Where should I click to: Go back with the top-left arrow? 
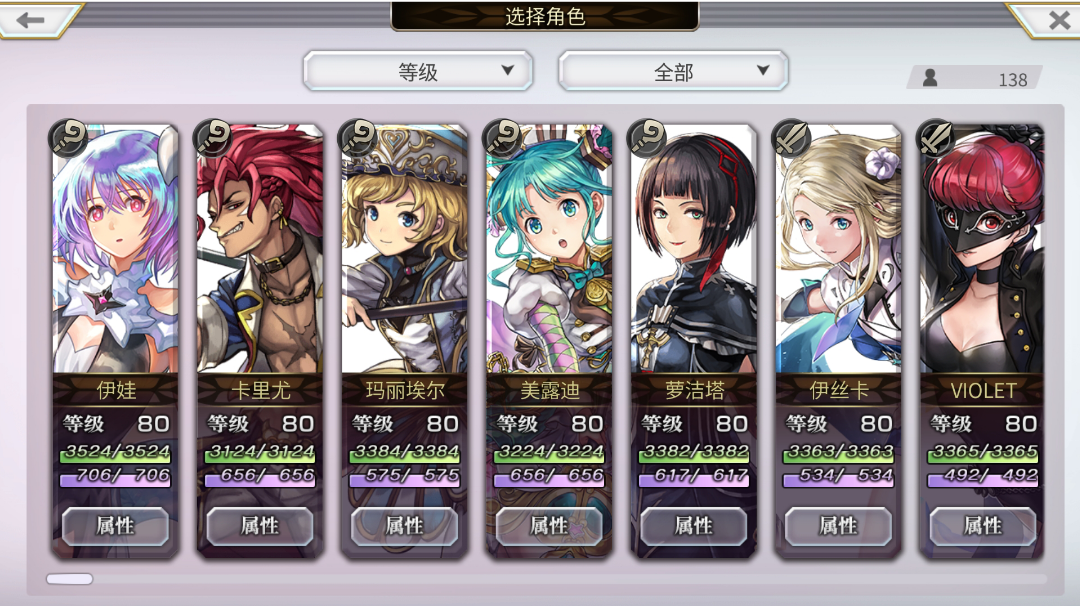(31, 19)
